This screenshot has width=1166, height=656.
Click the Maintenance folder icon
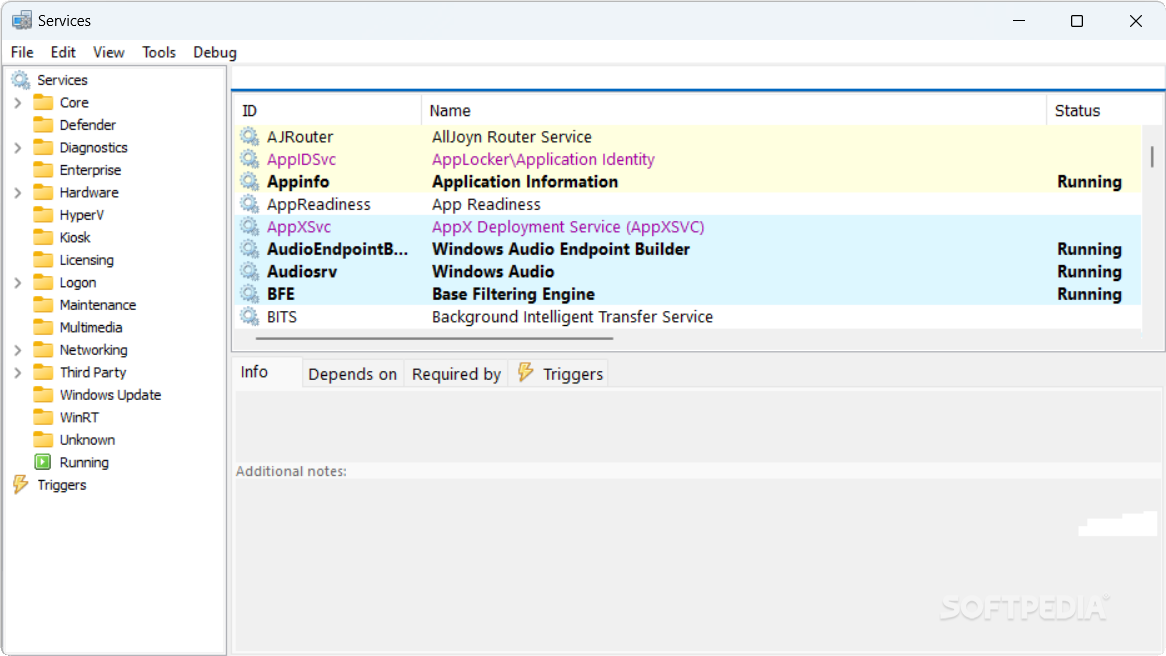click(x=43, y=304)
